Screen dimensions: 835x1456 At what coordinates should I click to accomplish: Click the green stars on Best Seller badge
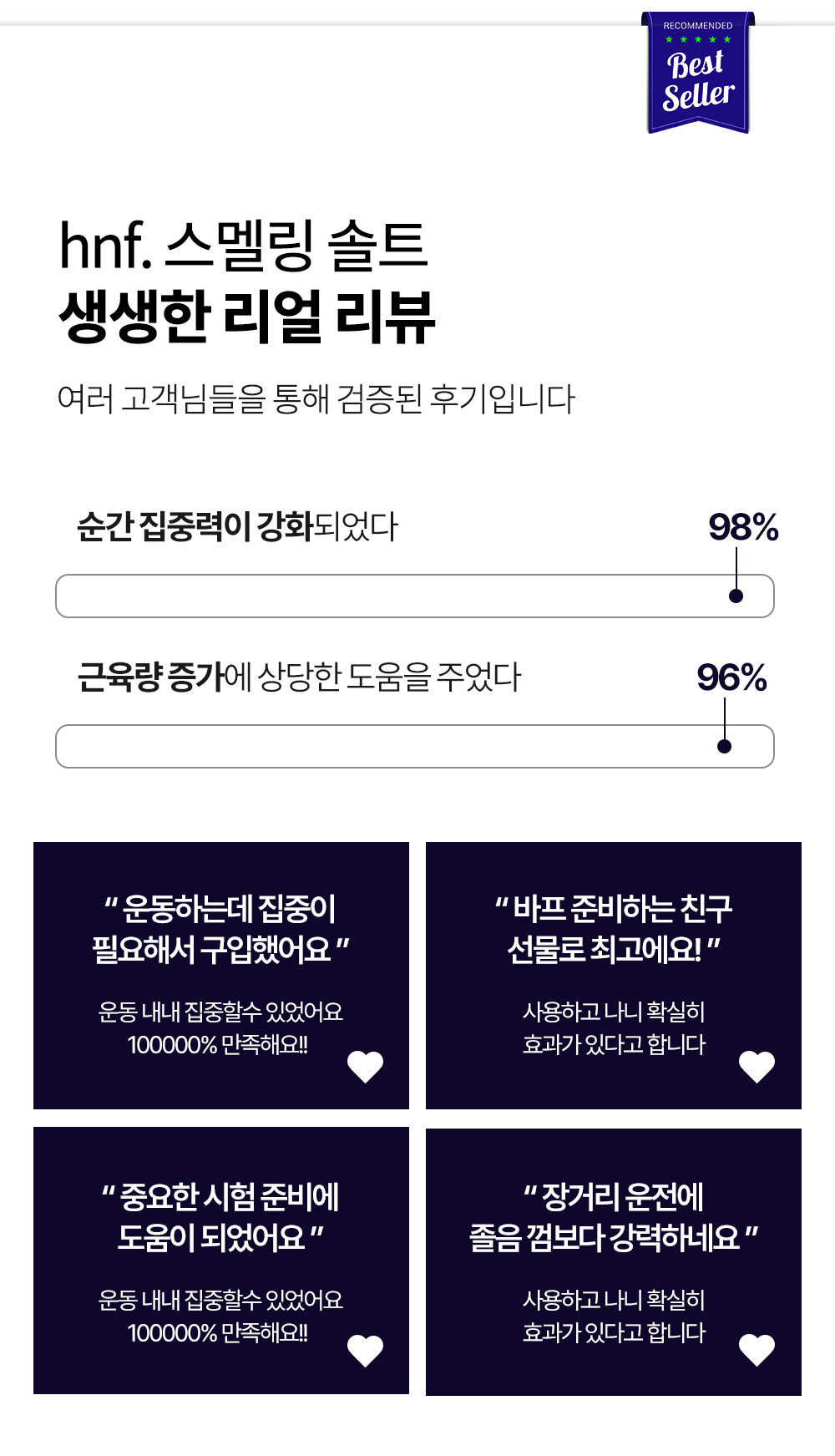698,39
